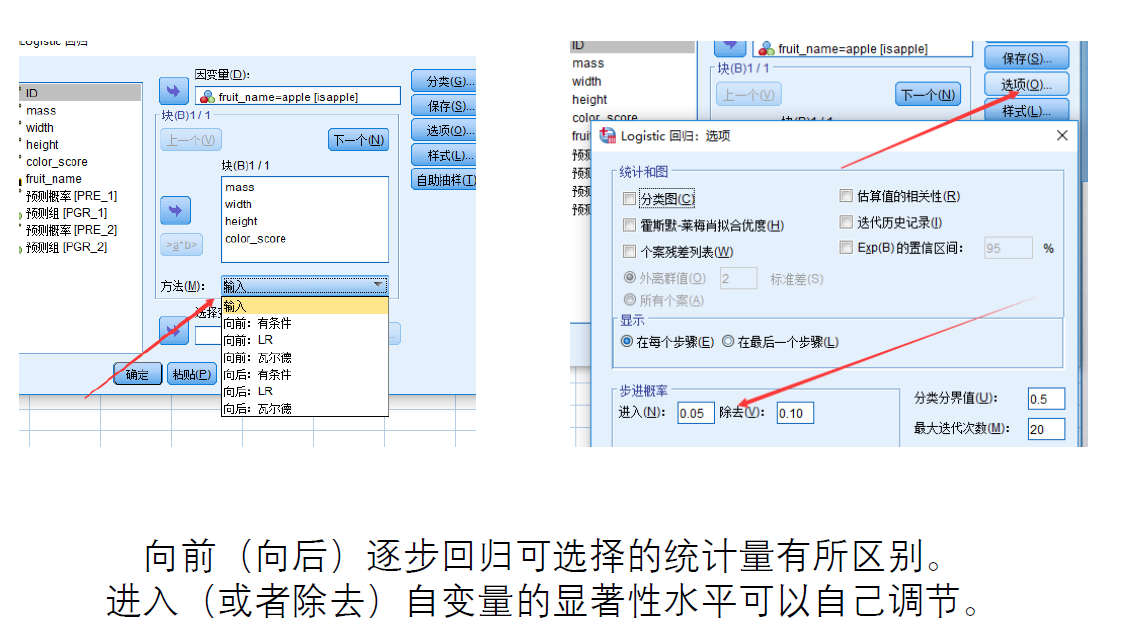Screen dimensions: 1137x629
Task: Select mass in left dialog's variable list
Action: [41, 110]
